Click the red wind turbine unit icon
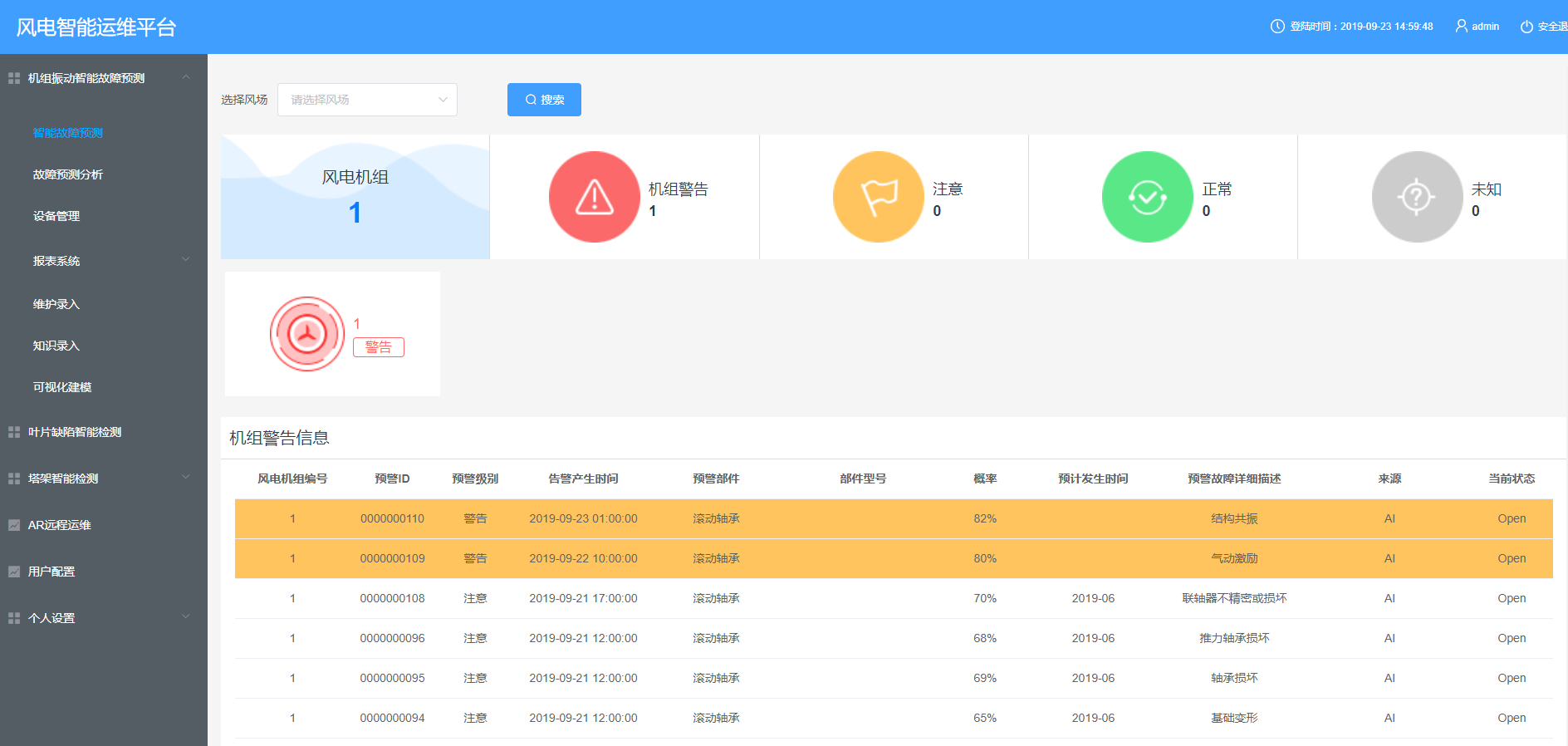This screenshot has width=1568, height=746. pyautogui.click(x=307, y=334)
